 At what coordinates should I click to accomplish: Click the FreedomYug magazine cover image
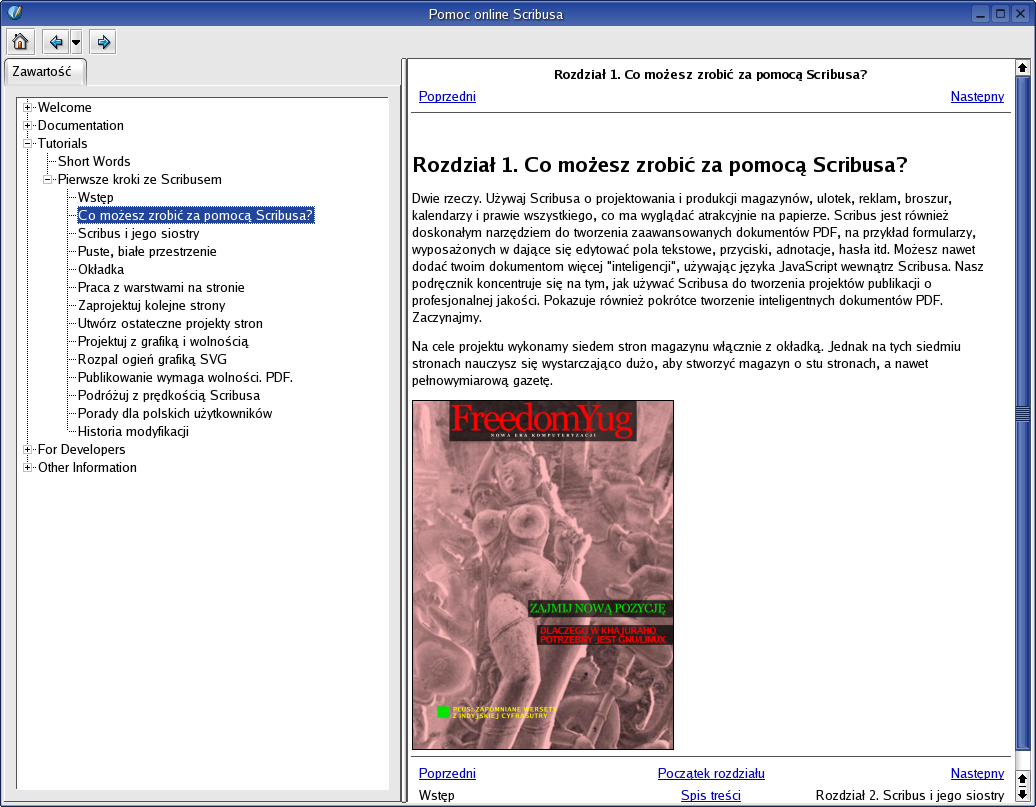[542, 575]
